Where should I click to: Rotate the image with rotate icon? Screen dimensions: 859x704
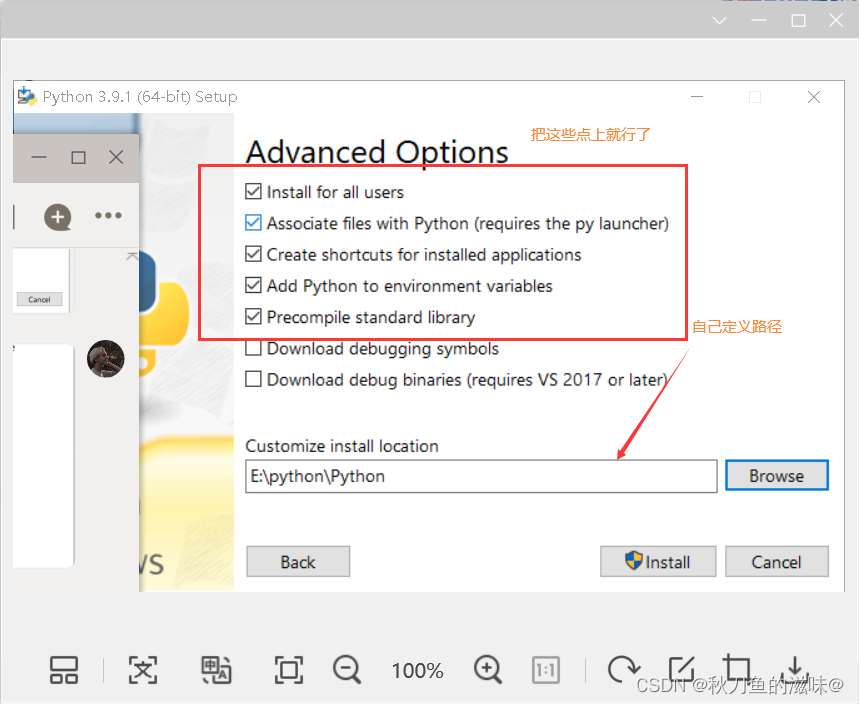click(x=623, y=669)
